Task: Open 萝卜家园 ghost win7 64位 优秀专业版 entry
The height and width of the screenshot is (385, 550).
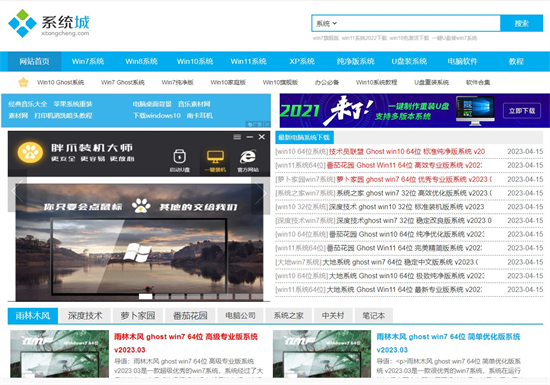Action: [x=414, y=179]
